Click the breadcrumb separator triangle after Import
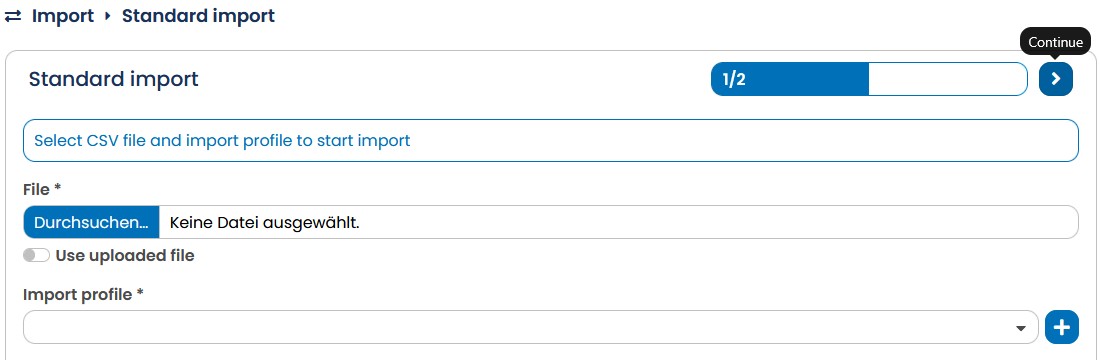 (x=107, y=16)
